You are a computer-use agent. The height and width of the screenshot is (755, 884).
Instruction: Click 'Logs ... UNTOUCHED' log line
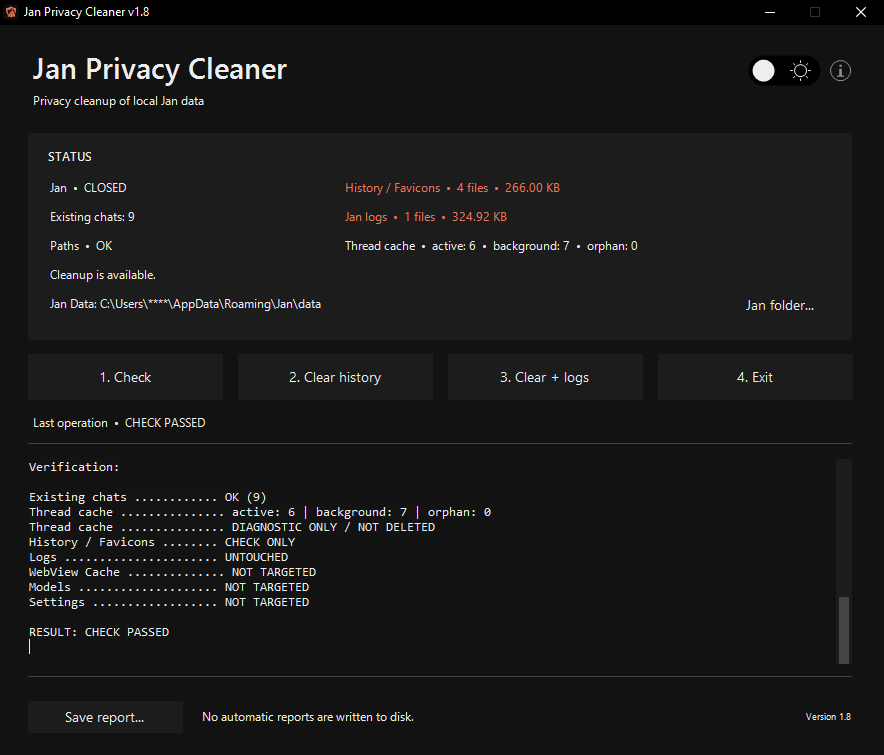158,557
